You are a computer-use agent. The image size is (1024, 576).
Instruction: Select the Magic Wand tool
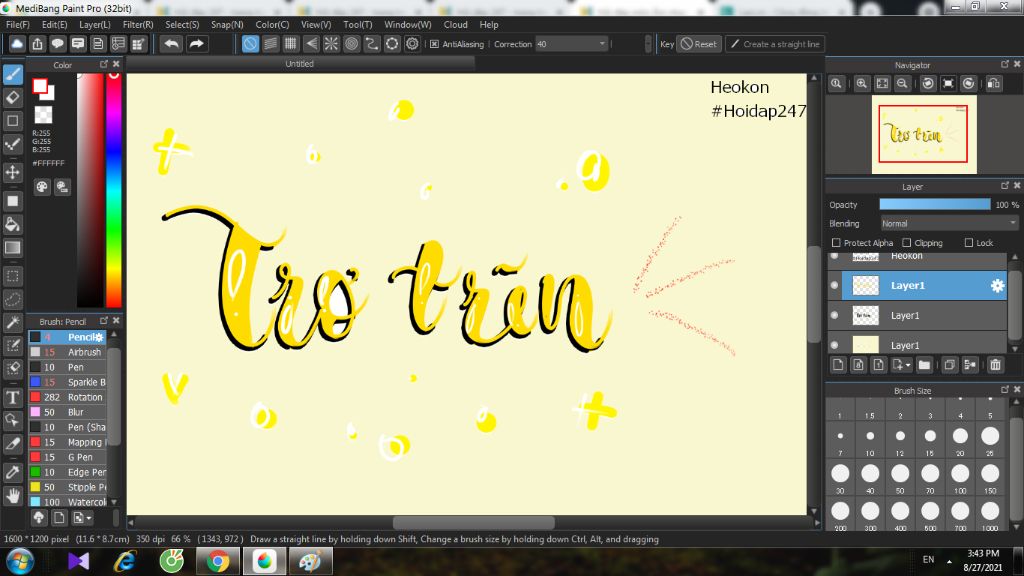[12, 323]
